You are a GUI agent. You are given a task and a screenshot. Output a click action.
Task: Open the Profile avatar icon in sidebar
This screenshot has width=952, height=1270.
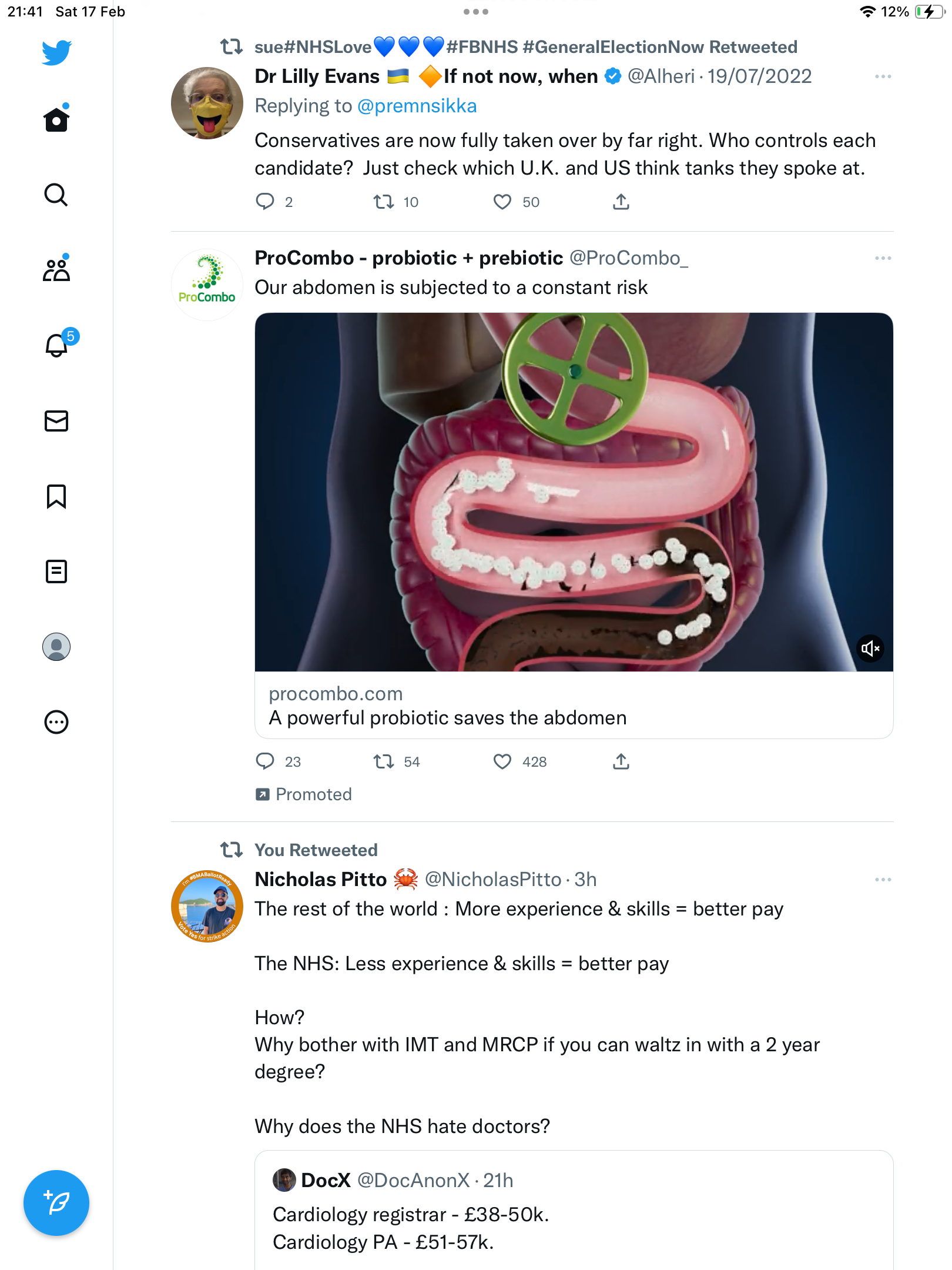(56, 647)
